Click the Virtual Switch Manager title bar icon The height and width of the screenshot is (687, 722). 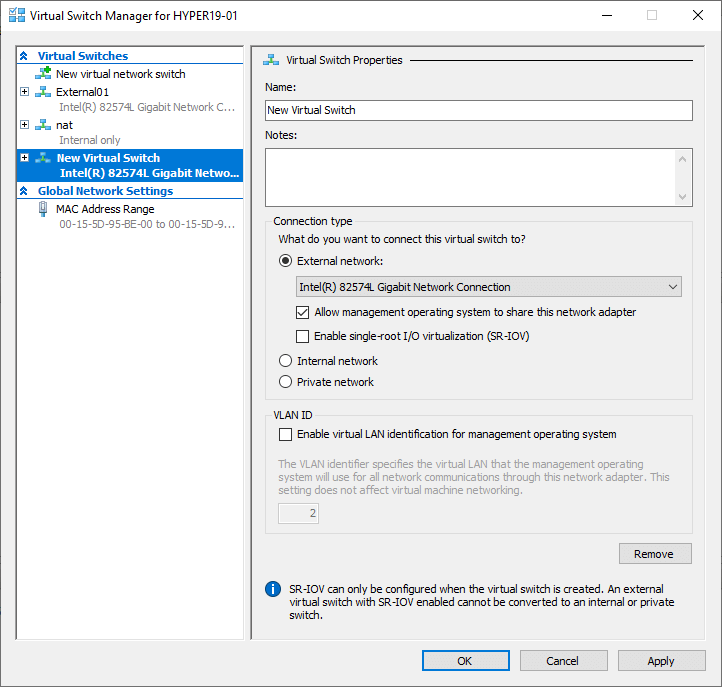(17, 15)
